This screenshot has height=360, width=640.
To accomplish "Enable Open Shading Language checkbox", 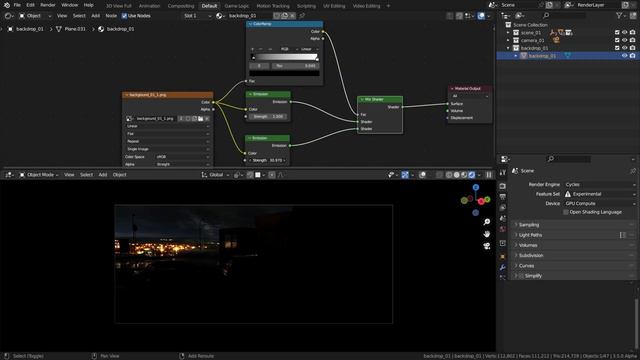I will click(x=565, y=212).
